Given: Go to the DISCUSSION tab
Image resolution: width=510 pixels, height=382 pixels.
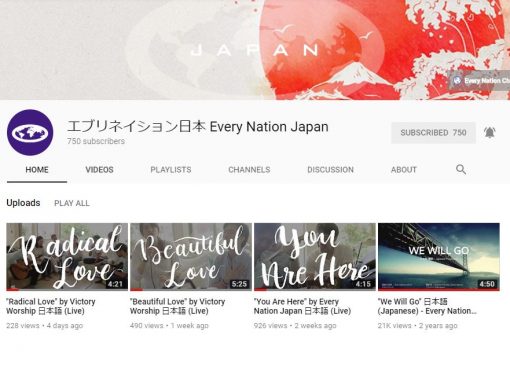Looking at the screenshot, I should 330,170.
